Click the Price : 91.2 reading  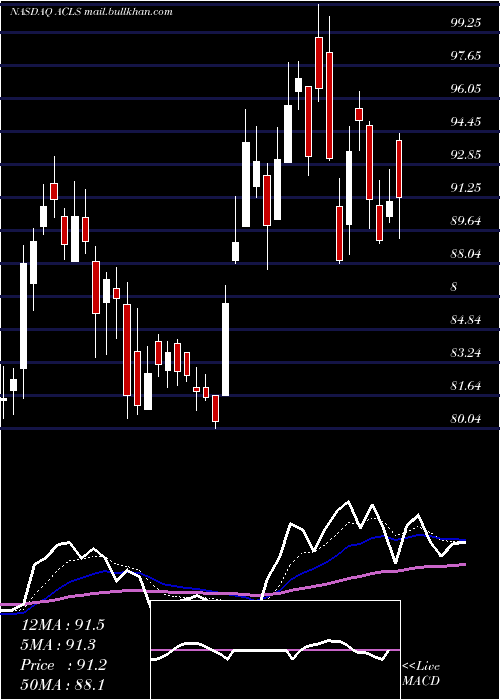point(63,665)
